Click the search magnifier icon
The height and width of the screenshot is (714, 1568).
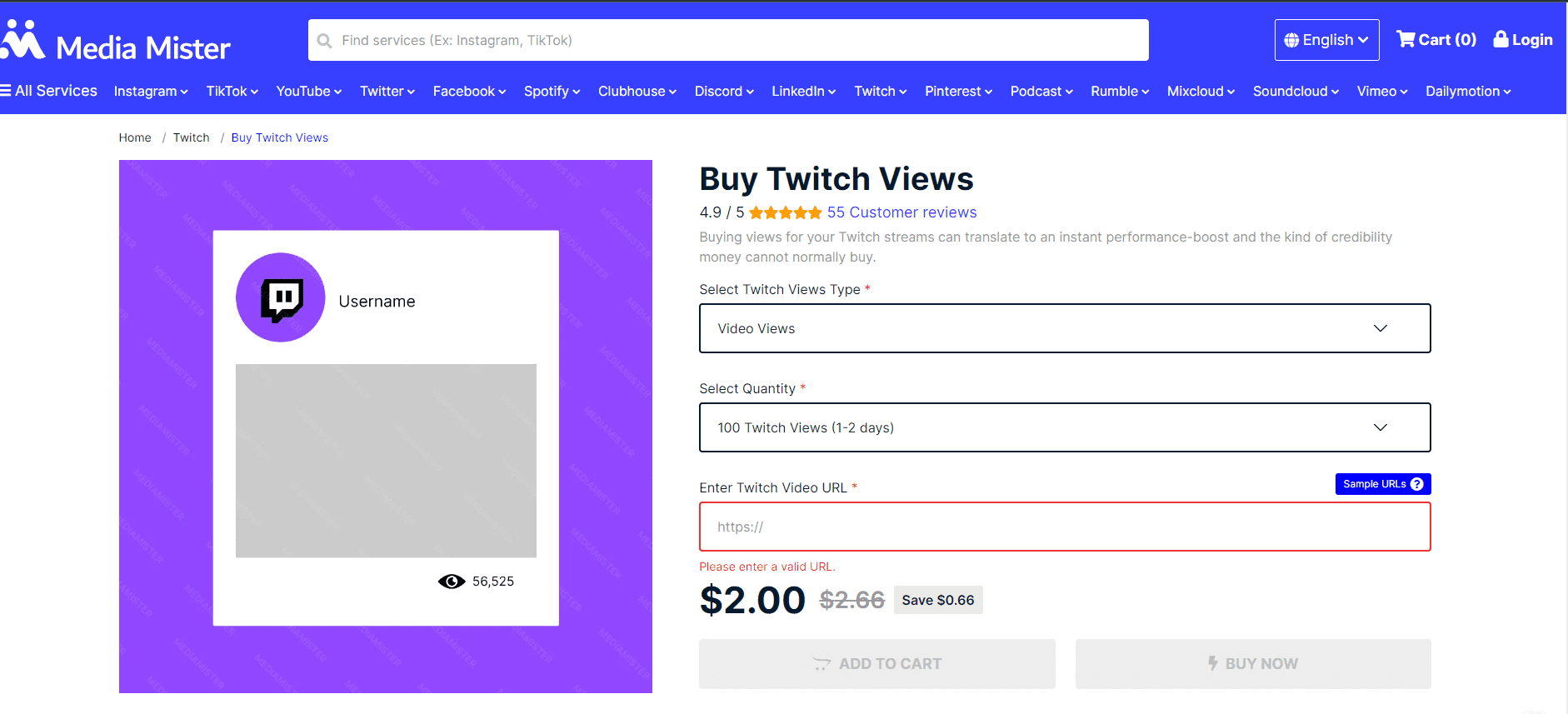(325, 41)
